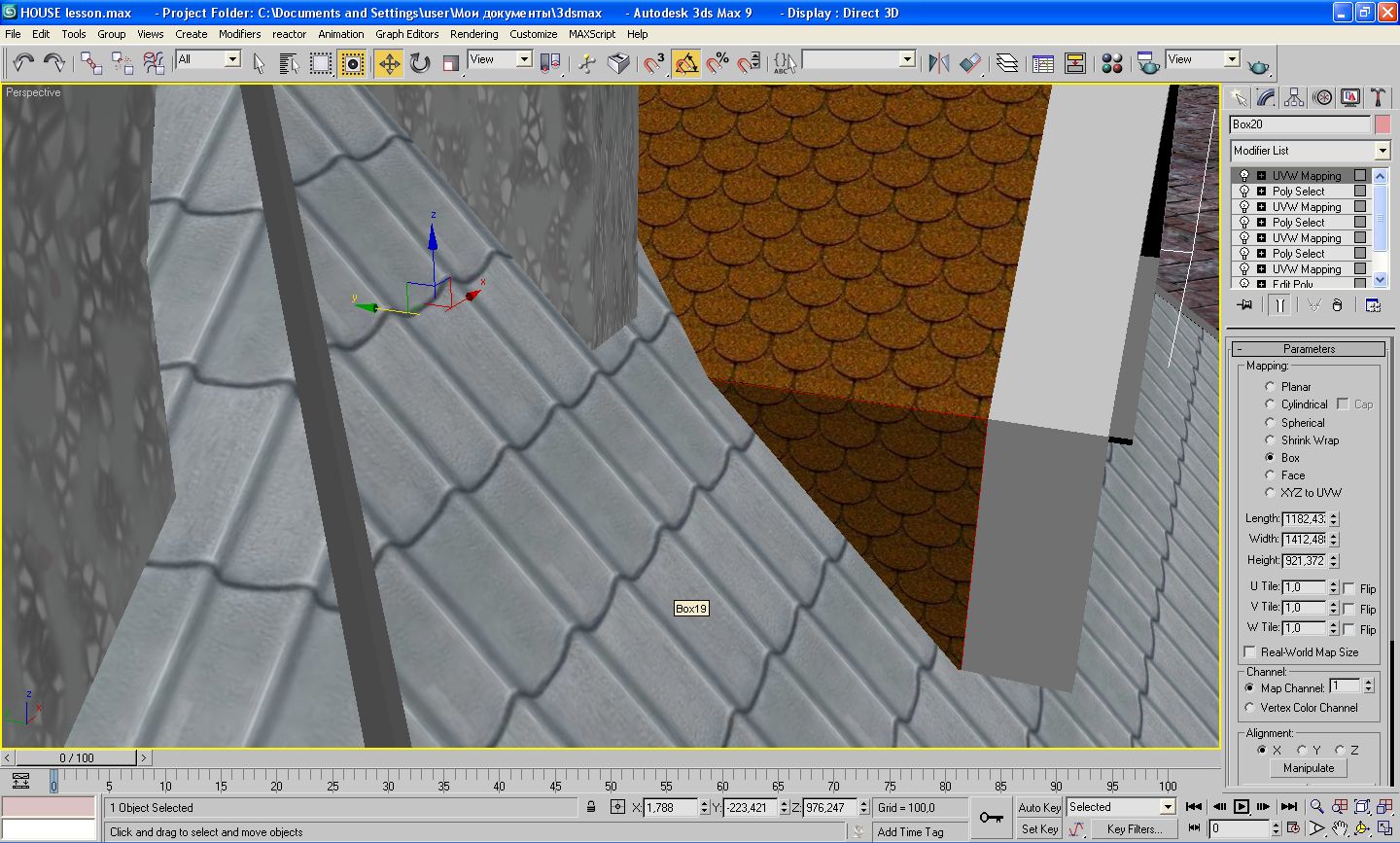This screenshot has height=843, width=1400.
Task: Click the Box20 object color swatch
Action: coord(1382,124)
